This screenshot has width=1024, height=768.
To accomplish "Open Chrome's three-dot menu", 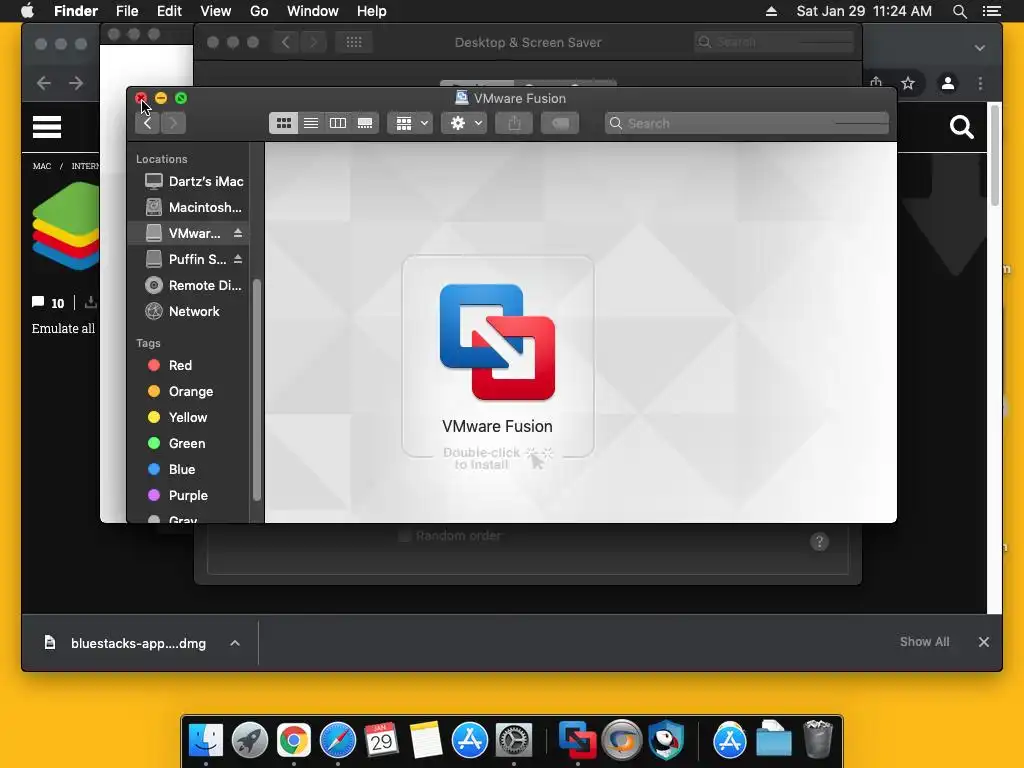I will click(980, 83).
